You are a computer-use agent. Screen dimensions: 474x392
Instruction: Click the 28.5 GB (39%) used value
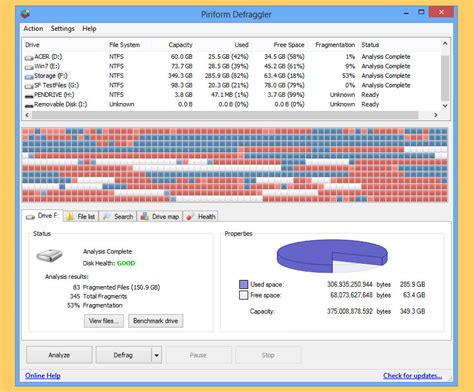click(x=228, y=66)
